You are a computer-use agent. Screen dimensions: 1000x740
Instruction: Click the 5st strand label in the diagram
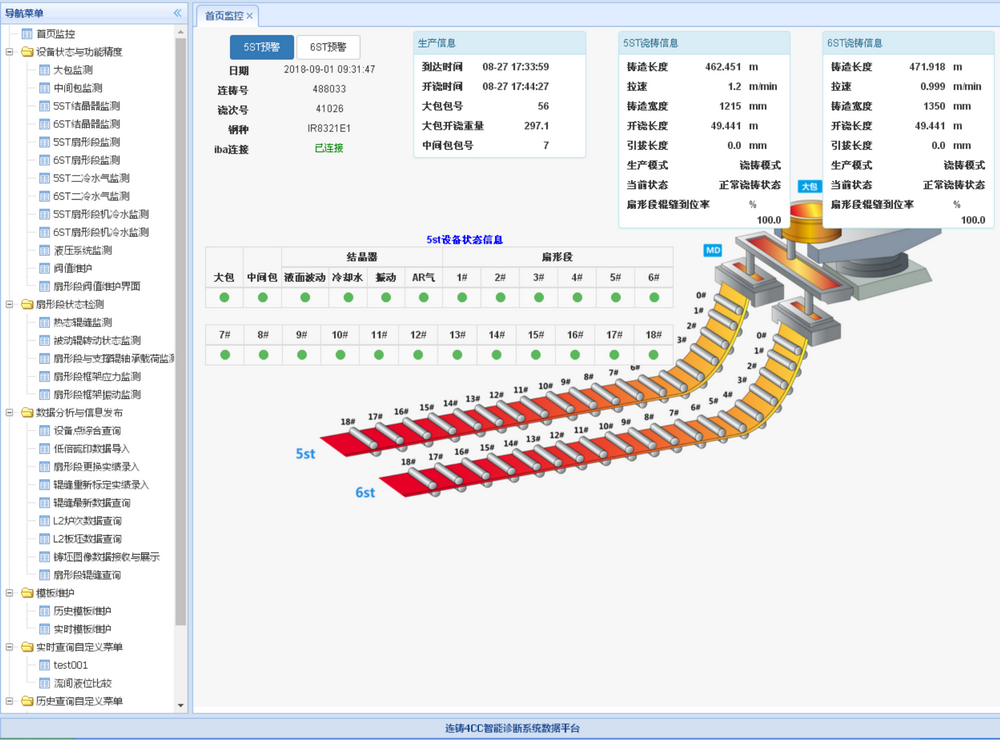click(305, 454)
